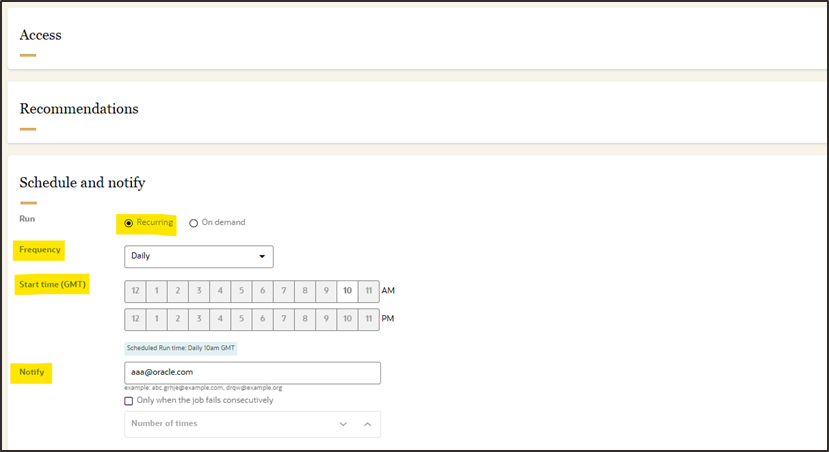Select 9 PM start hour

point(326,320)
